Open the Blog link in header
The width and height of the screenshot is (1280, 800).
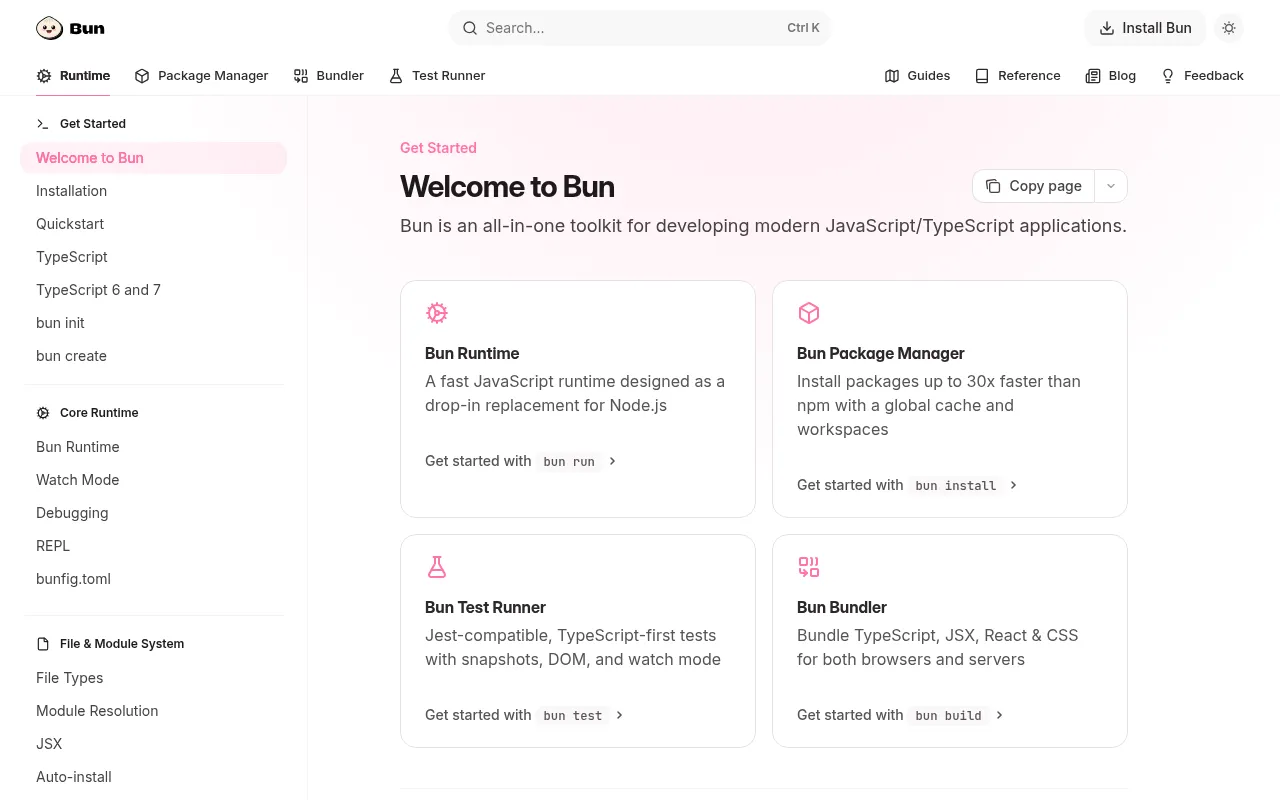(1110, 76)
